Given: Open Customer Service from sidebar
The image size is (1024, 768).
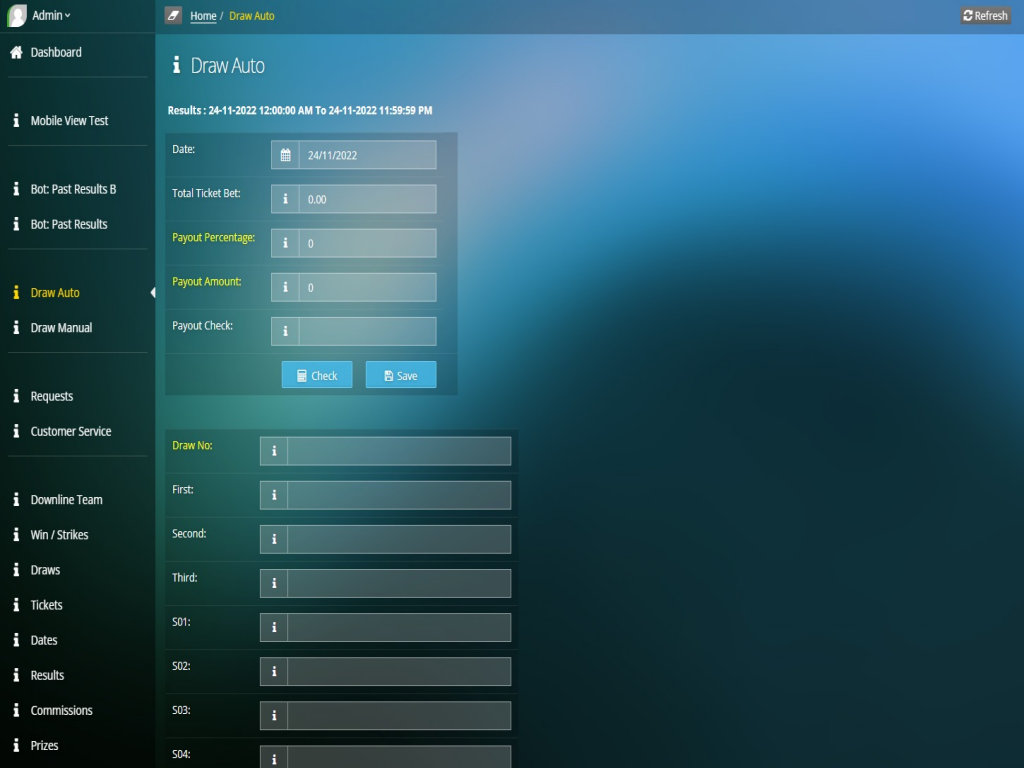Looking at the screenshot, I should 70,432.
